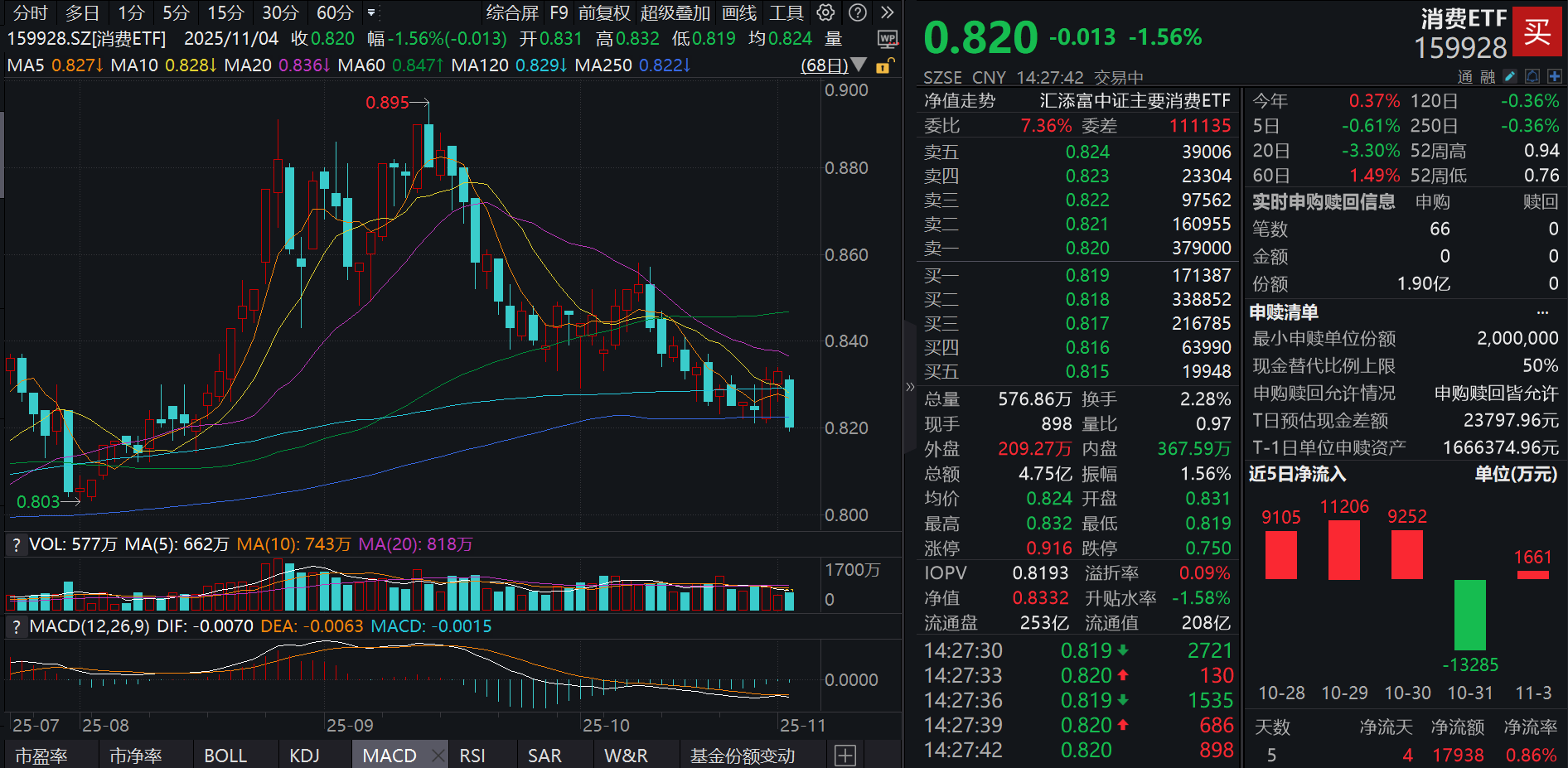
Task: Add 消费ETF to watchlist with plus icon
Action: tap(1555, 76)
